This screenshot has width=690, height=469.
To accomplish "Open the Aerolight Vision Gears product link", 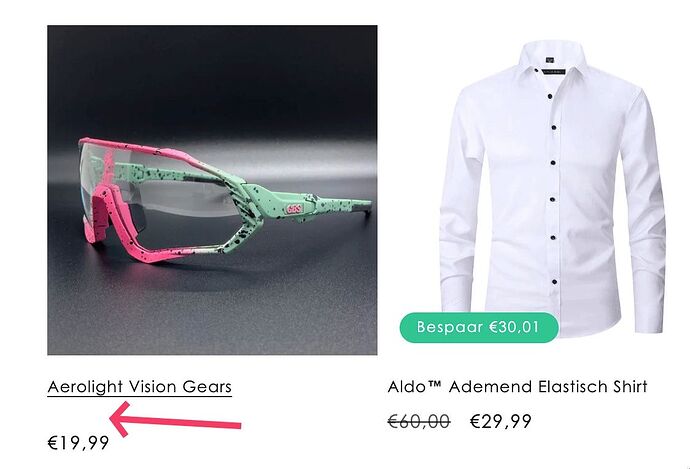I will 139,387.
